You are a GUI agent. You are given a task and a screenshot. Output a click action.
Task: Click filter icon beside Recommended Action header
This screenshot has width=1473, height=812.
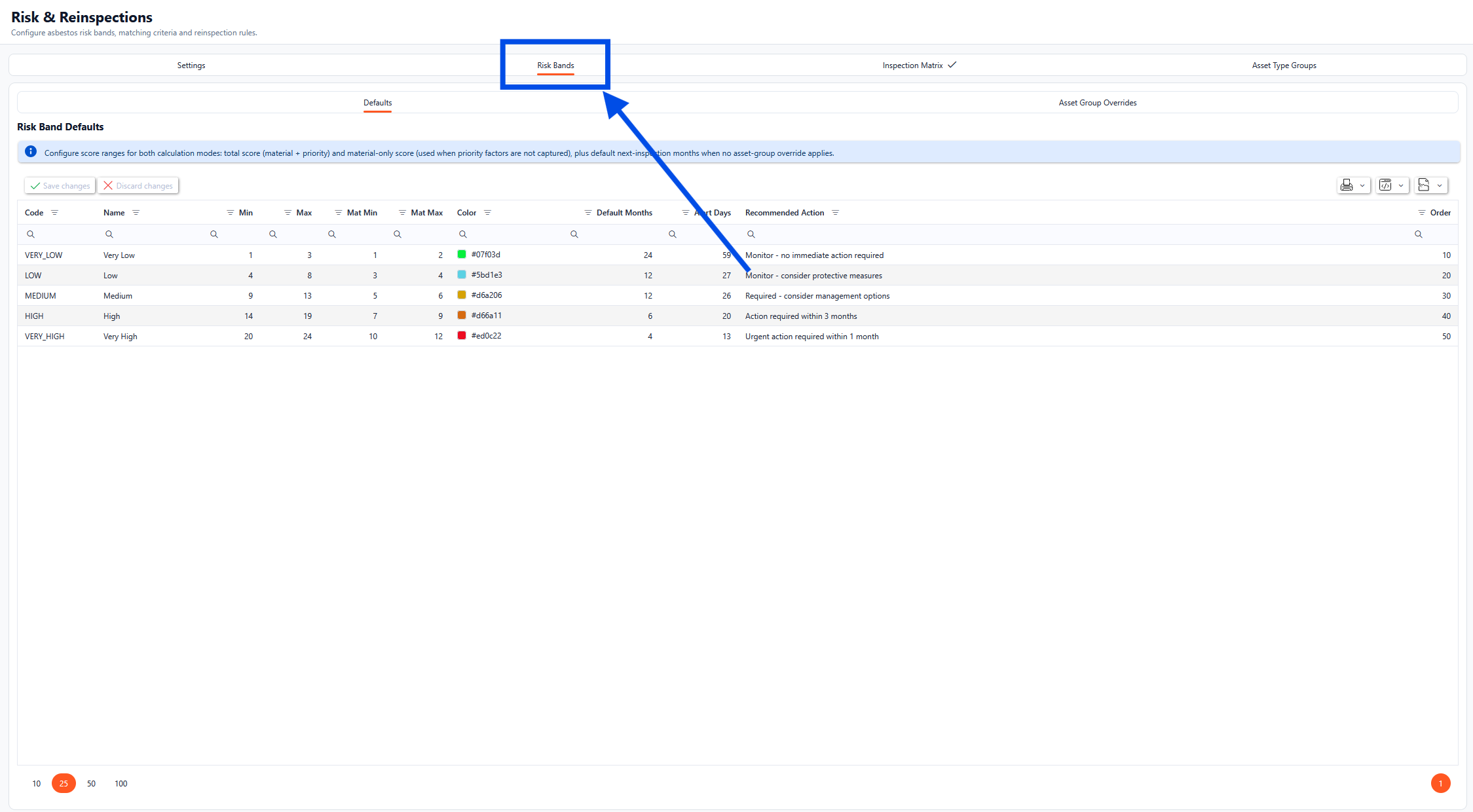[x=835, y=213]
